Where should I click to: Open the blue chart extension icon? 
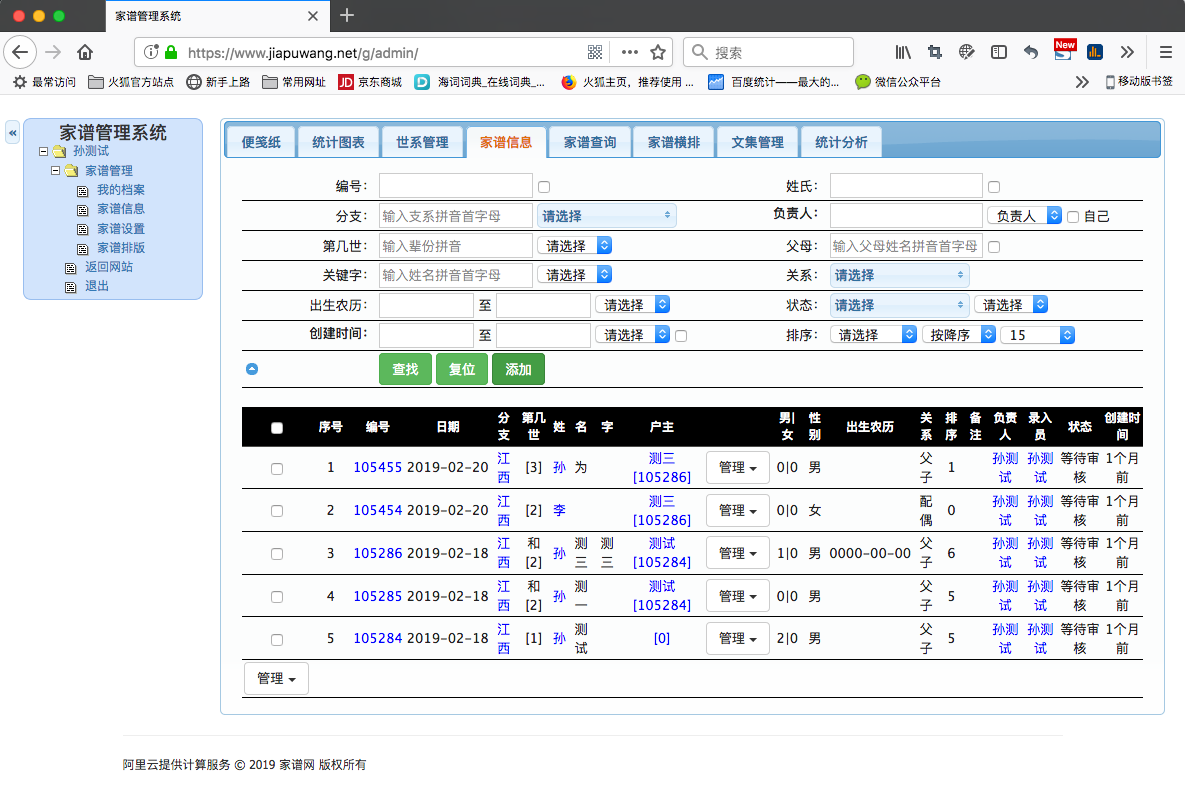coord(1095,52)
